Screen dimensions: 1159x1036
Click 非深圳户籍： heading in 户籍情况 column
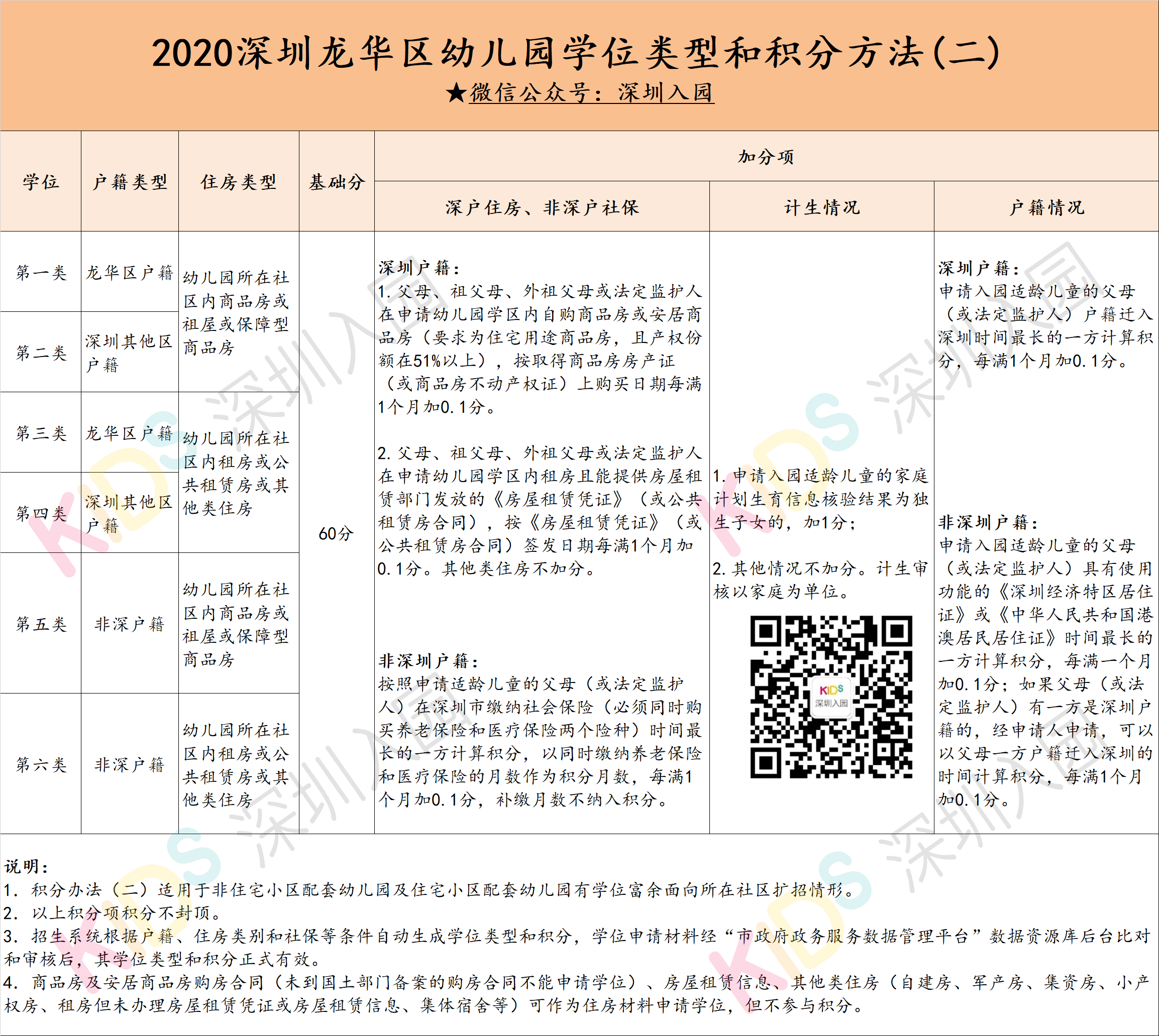tap(989, 522)
